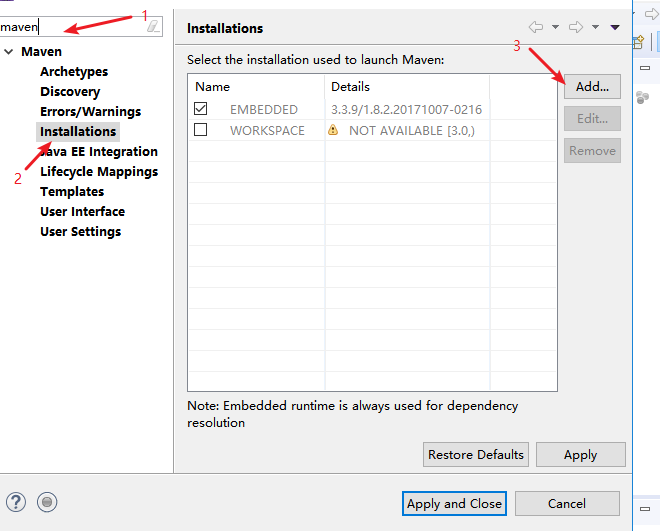The height and width of the screenshot is (531, 660).
Task: Click the Apply button
Action: [x=581, y=454]
